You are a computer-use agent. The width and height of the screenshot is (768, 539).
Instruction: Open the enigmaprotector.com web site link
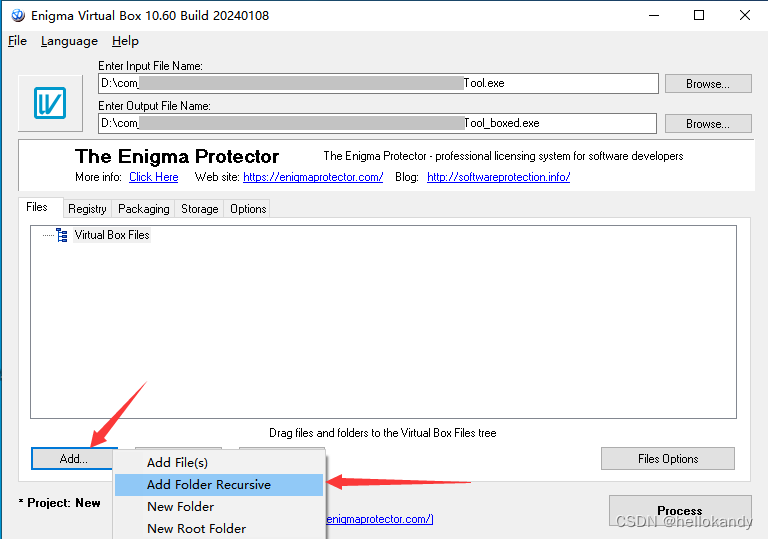(x=313, y=177)
